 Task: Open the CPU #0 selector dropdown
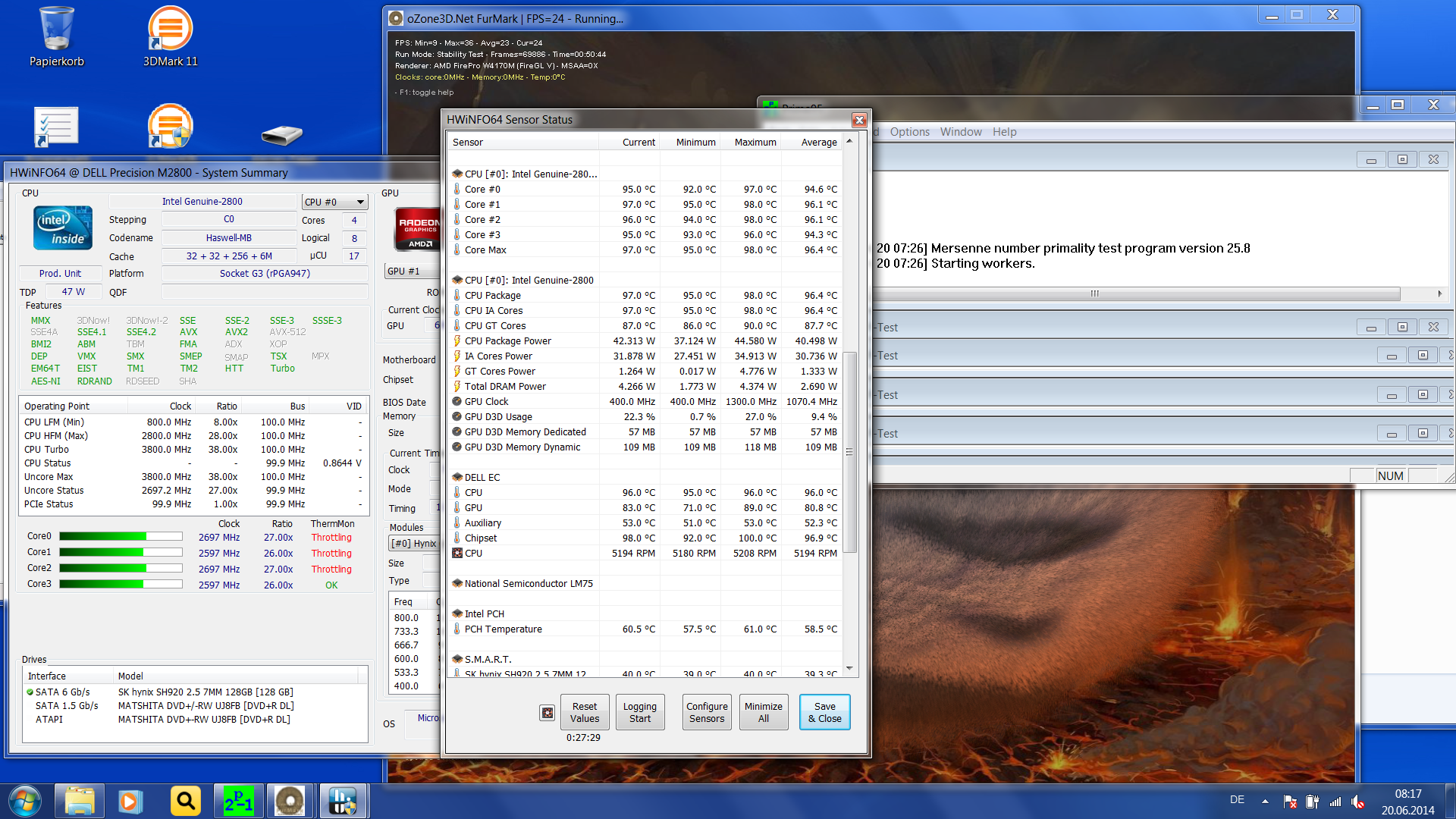334,202
